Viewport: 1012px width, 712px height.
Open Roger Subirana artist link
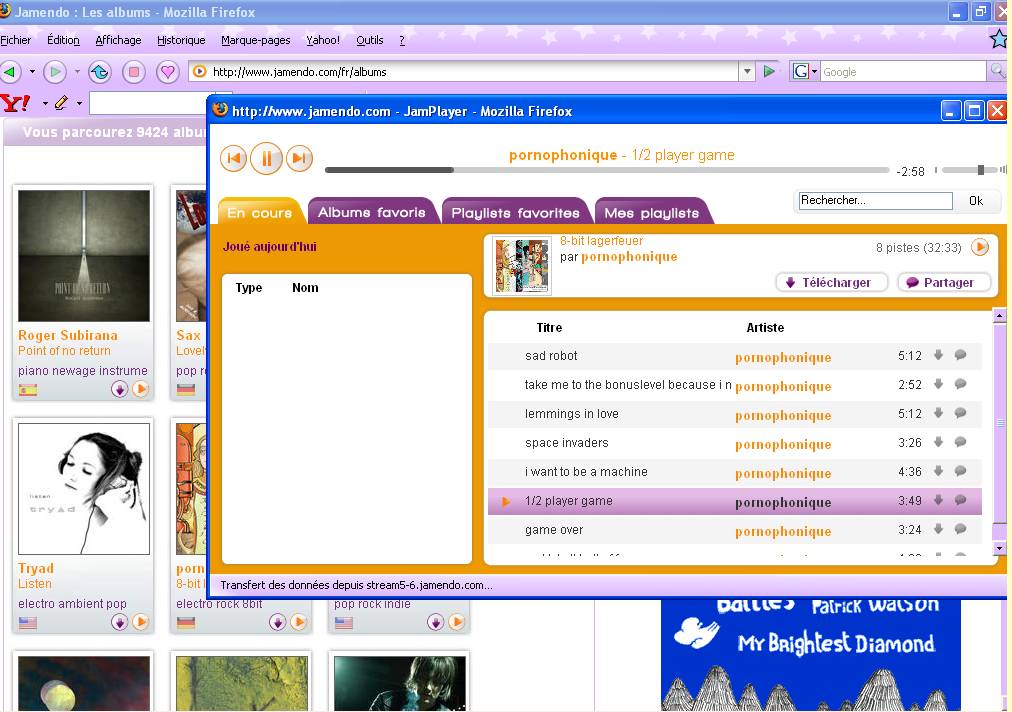68,336
